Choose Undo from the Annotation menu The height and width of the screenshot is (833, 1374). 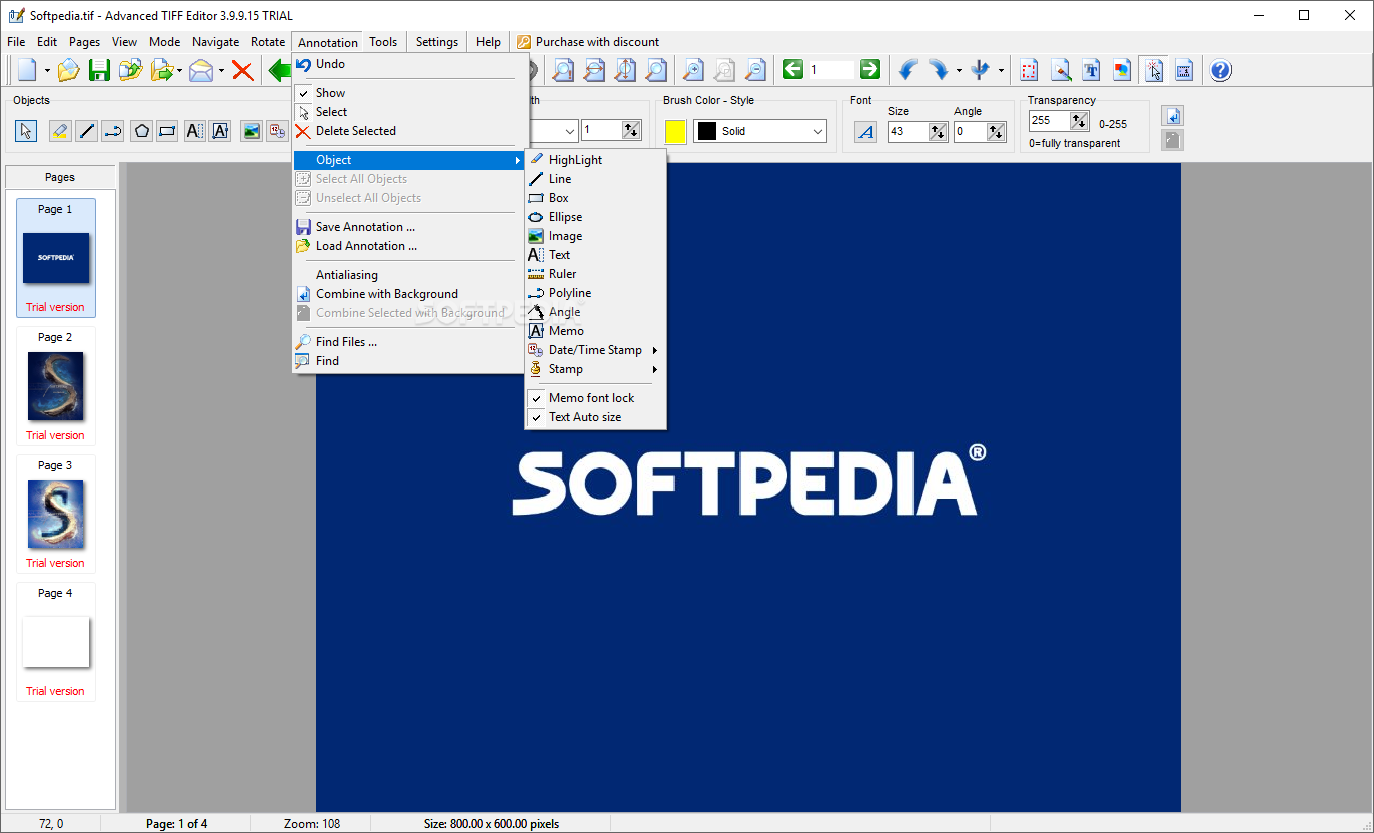(x=410, y=64)
